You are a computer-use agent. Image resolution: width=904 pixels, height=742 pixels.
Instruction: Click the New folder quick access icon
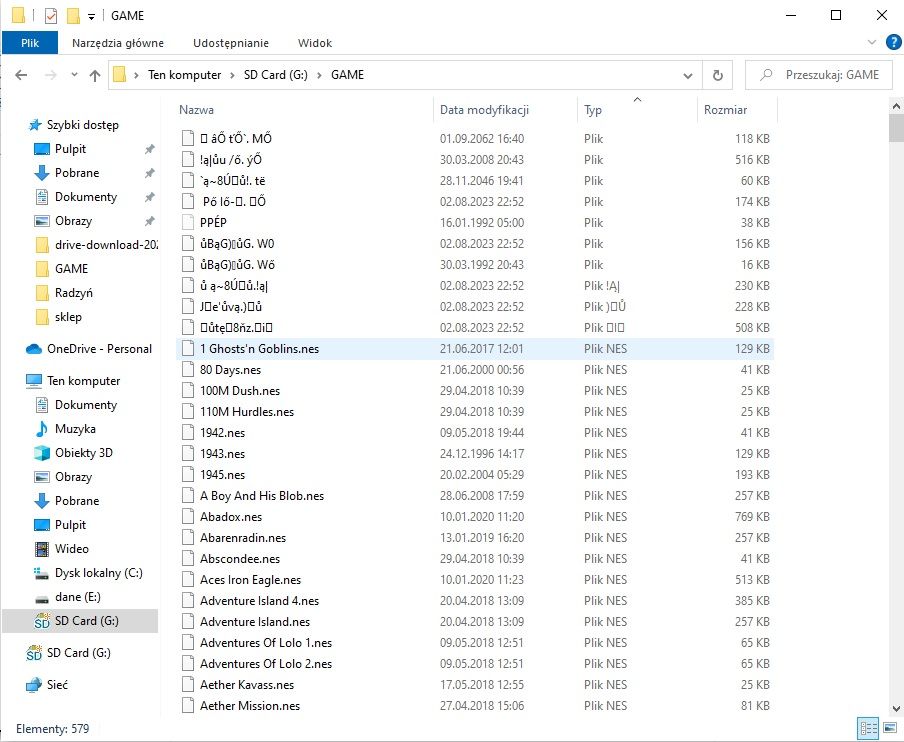[73, 16]
